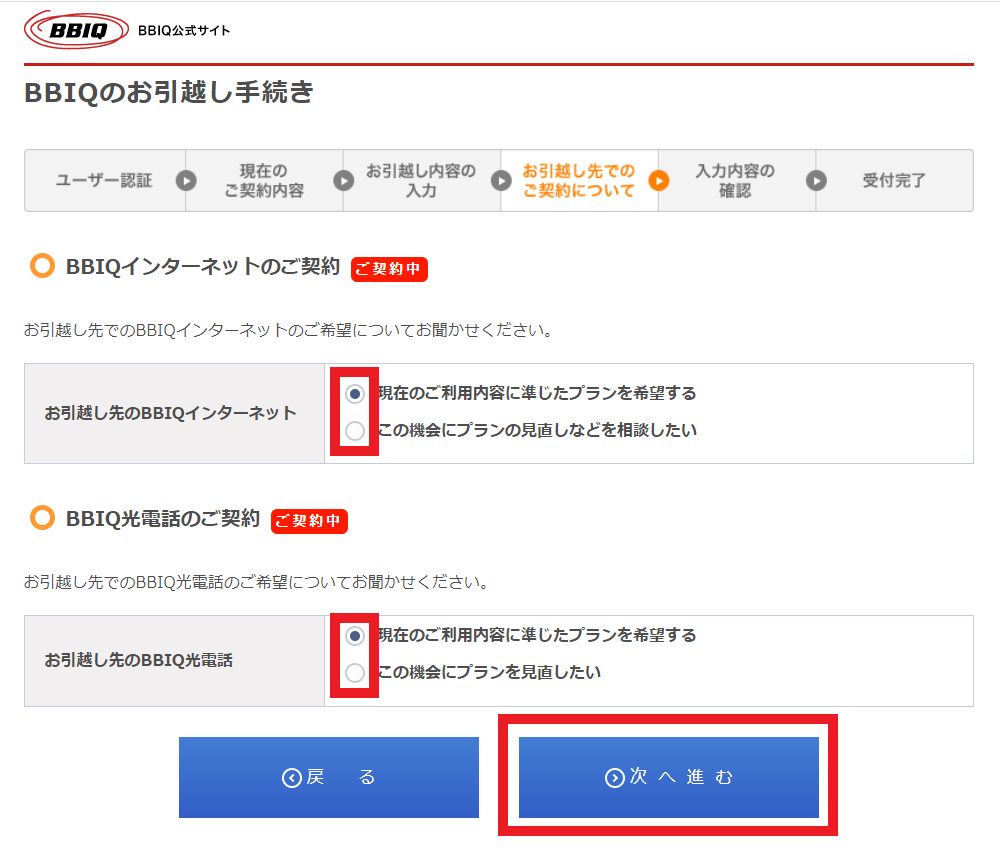Click the ご契約中 badge beside BBIQインターネットのご契約
Screen dimensions: 1000x861
coord(389,269)
